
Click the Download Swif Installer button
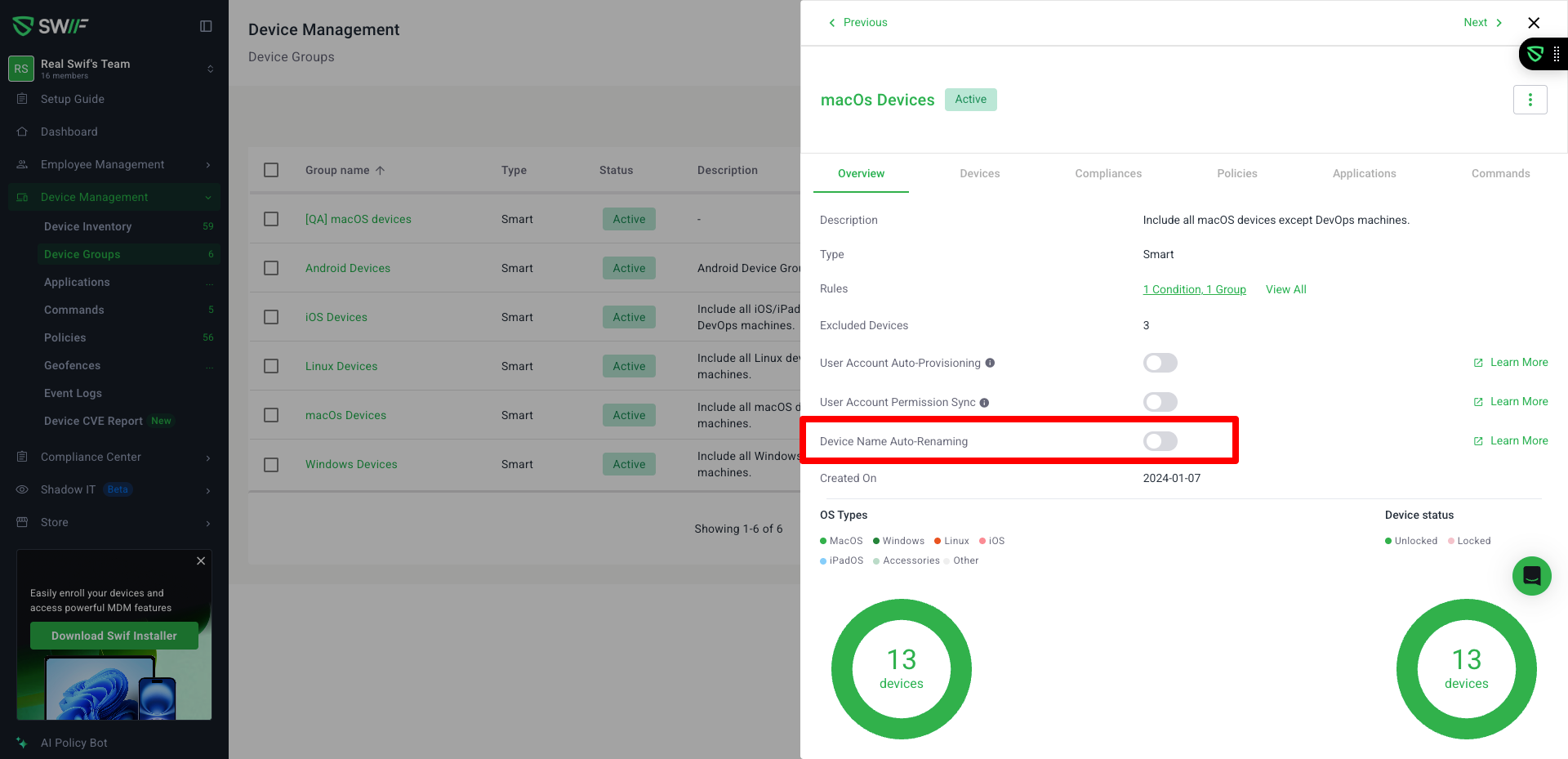click(x=114, y=636)
